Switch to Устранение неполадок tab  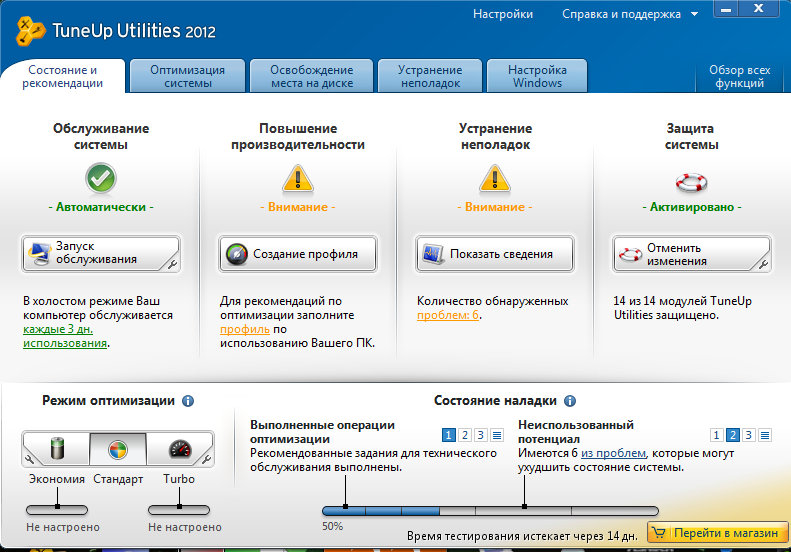pyautogui.click(x=430, y=76)
